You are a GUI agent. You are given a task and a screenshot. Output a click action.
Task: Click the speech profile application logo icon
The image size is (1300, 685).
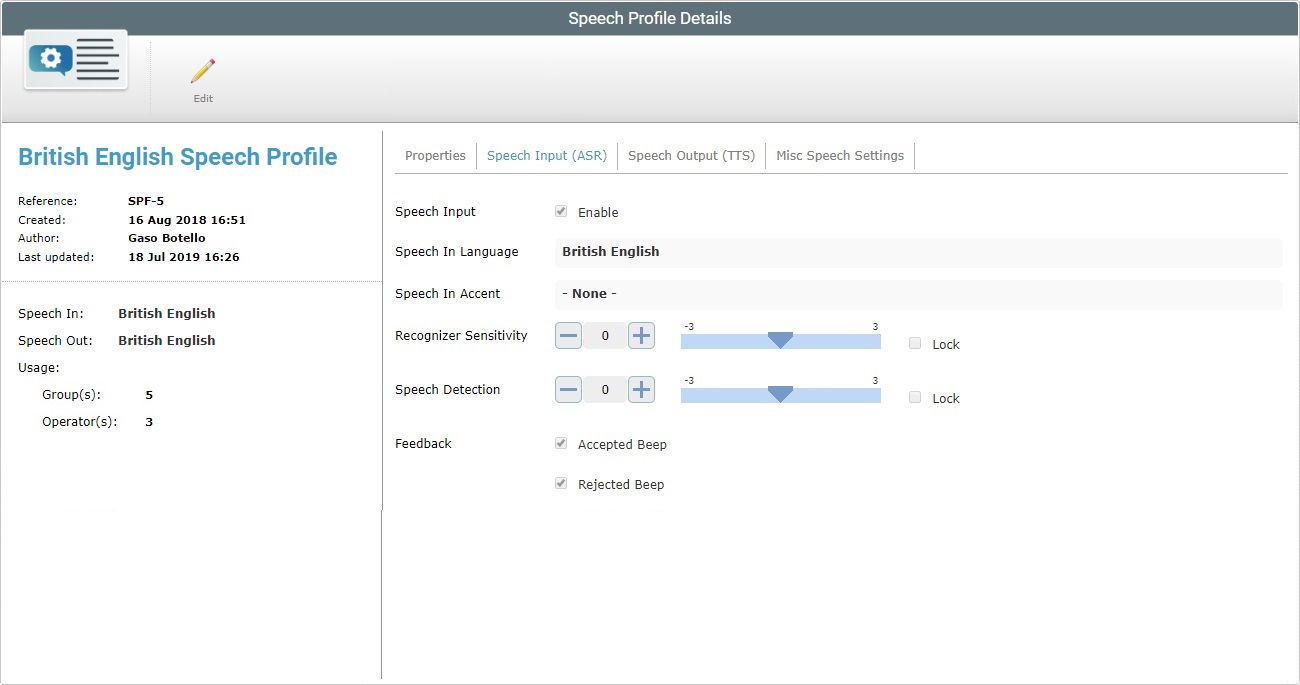coord(74,60)
